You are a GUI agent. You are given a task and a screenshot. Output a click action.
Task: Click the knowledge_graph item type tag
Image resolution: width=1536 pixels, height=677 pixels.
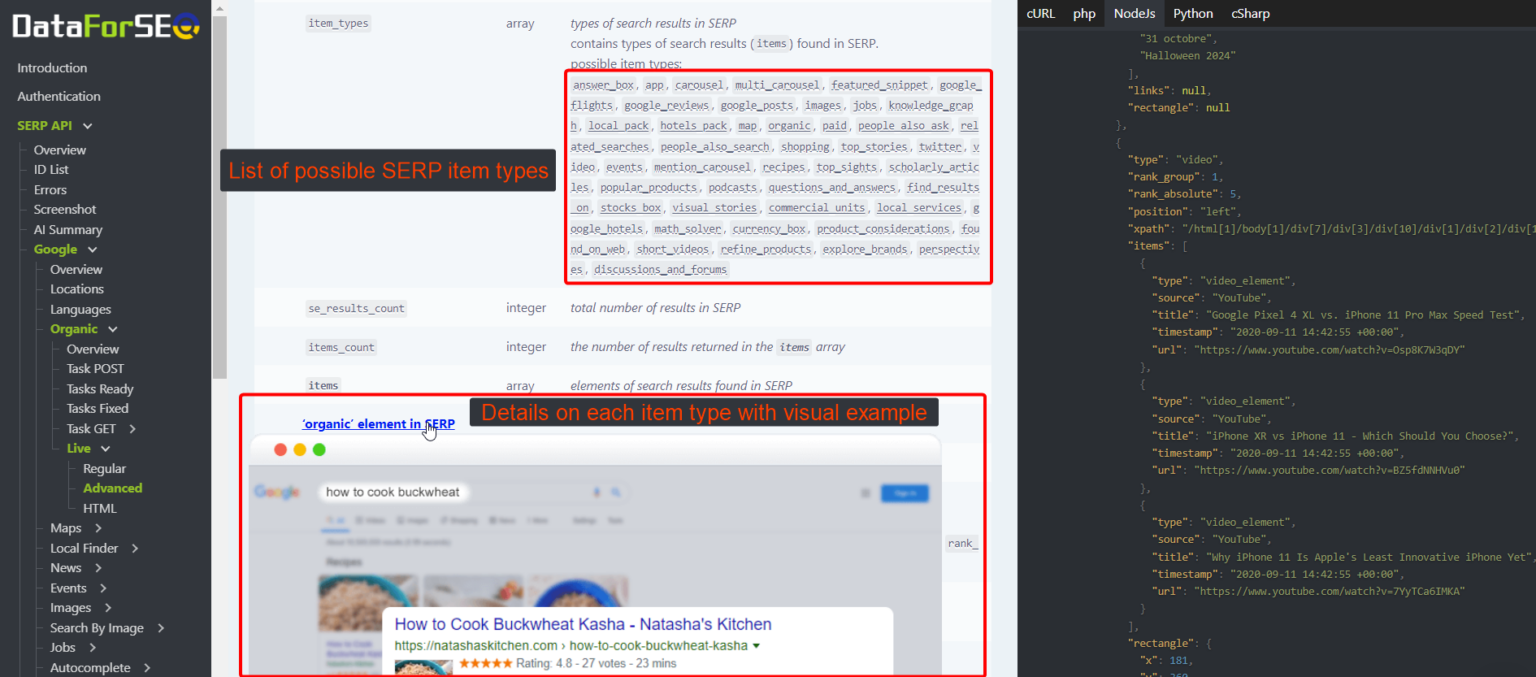[931, 104]
